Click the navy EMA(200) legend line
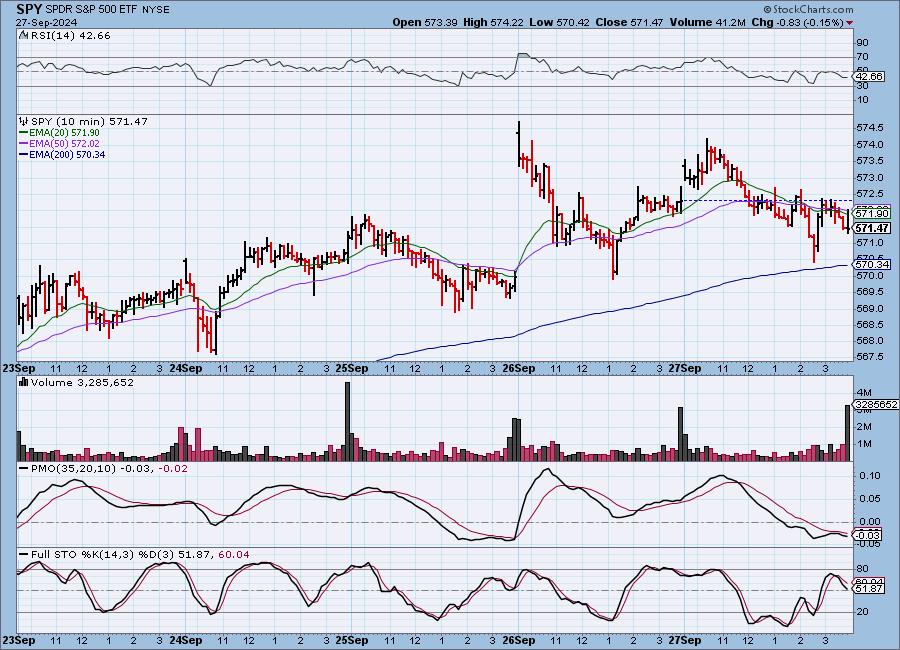This screenshot has height=650, width=900. [24, 154]
